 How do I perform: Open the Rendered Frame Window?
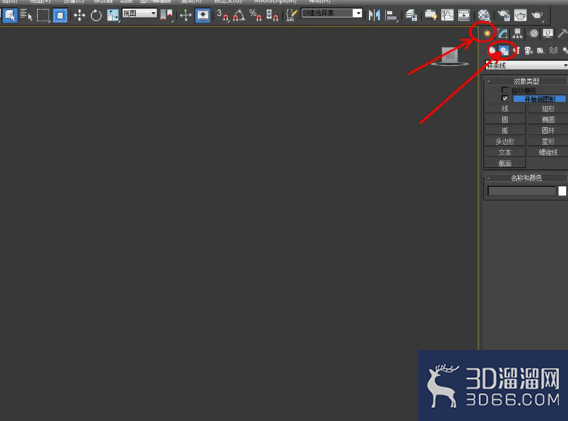[x=521, y=15]
